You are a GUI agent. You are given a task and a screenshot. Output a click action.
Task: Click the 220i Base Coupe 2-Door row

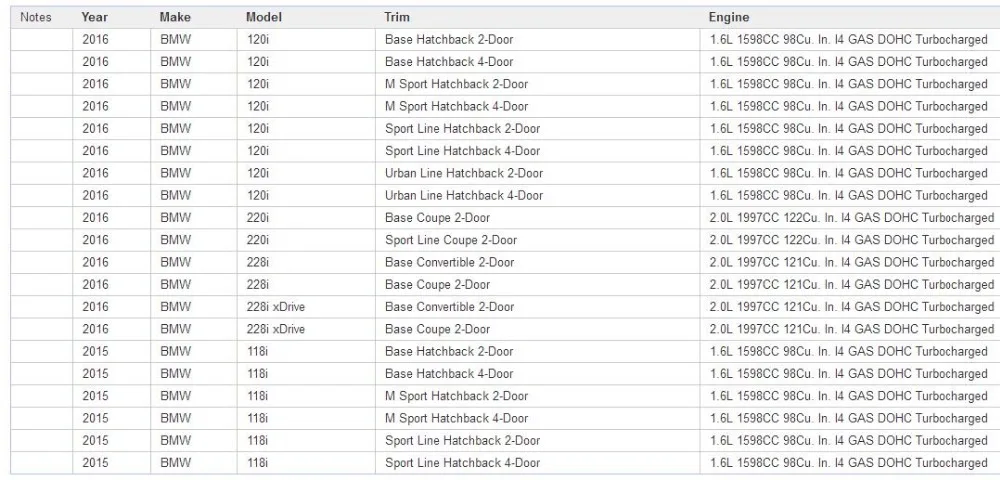(x=505, y=218)
